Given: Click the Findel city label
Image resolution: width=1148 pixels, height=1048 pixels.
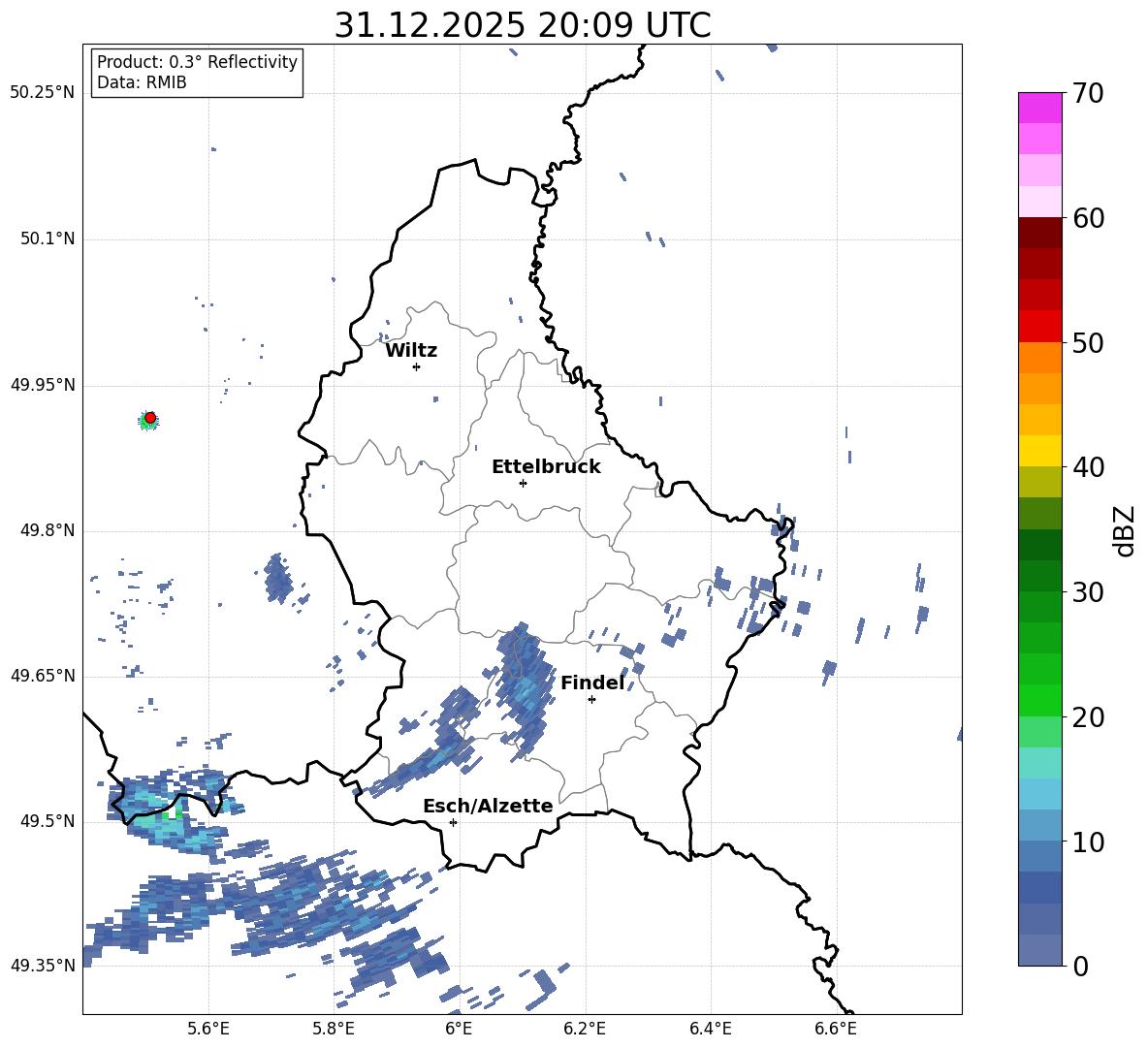Looking at the screenshot, I should [x=592, y=683].
